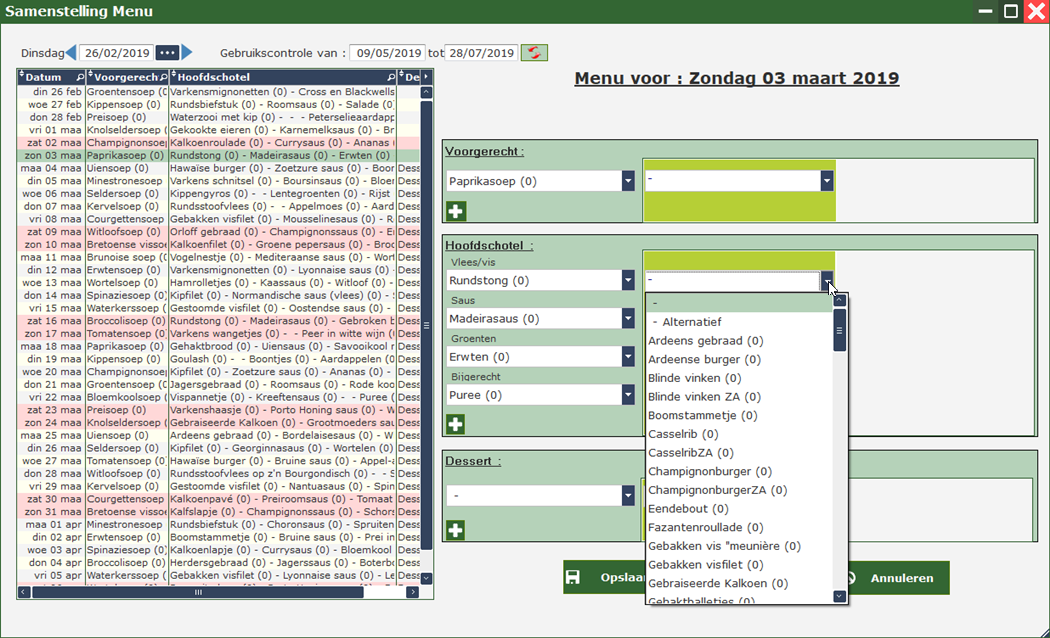Click scroll-down arrow of dish dropdown list
1050x638 pixels.
tap(839, 596)
